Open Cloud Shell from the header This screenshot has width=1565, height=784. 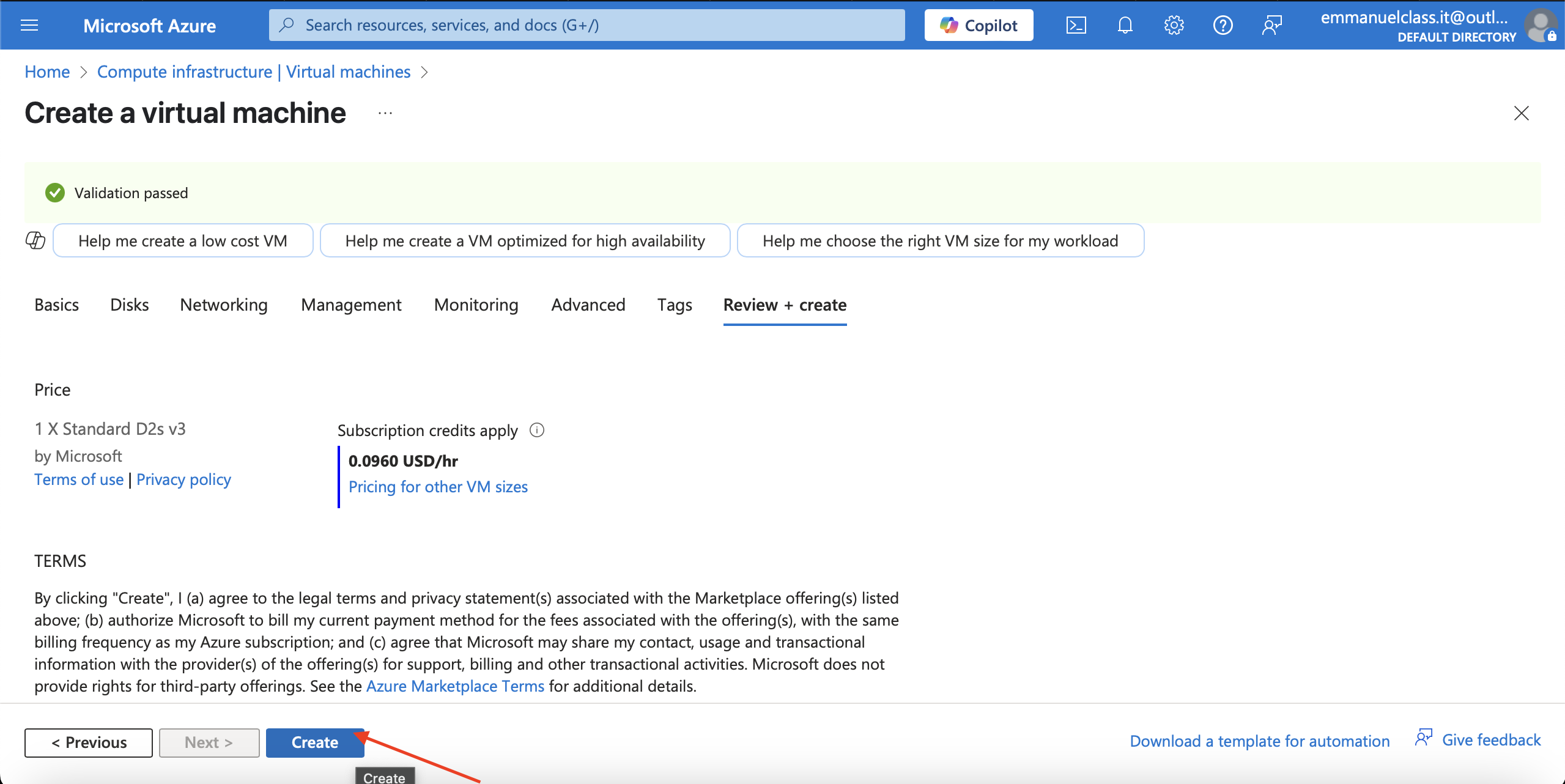pos(1076,25)
